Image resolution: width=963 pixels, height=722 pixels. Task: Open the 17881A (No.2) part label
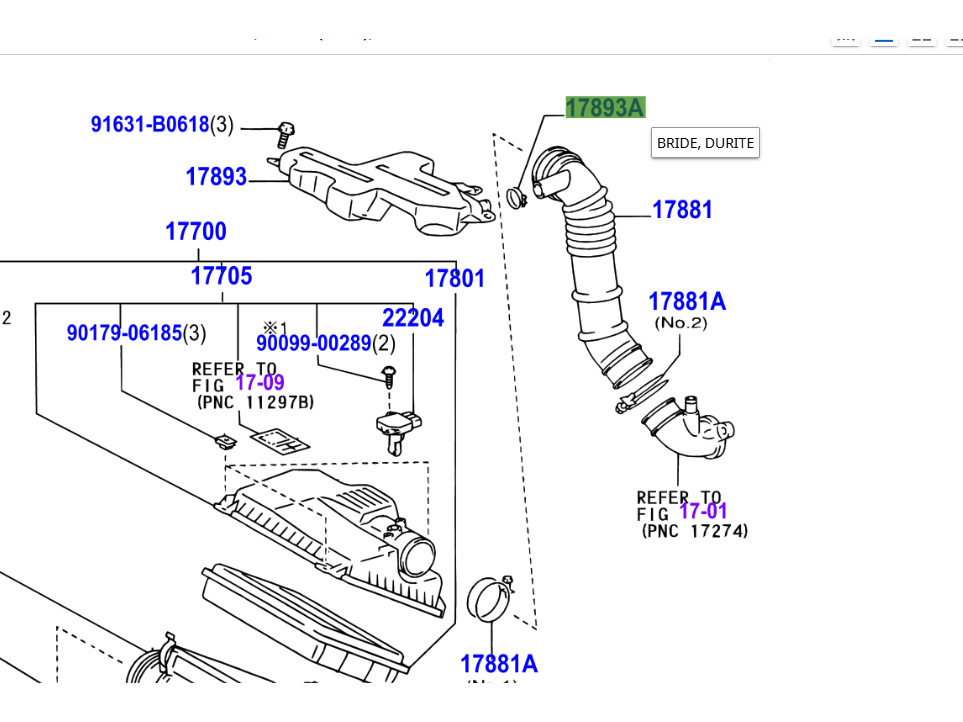[x=686, y=302]
